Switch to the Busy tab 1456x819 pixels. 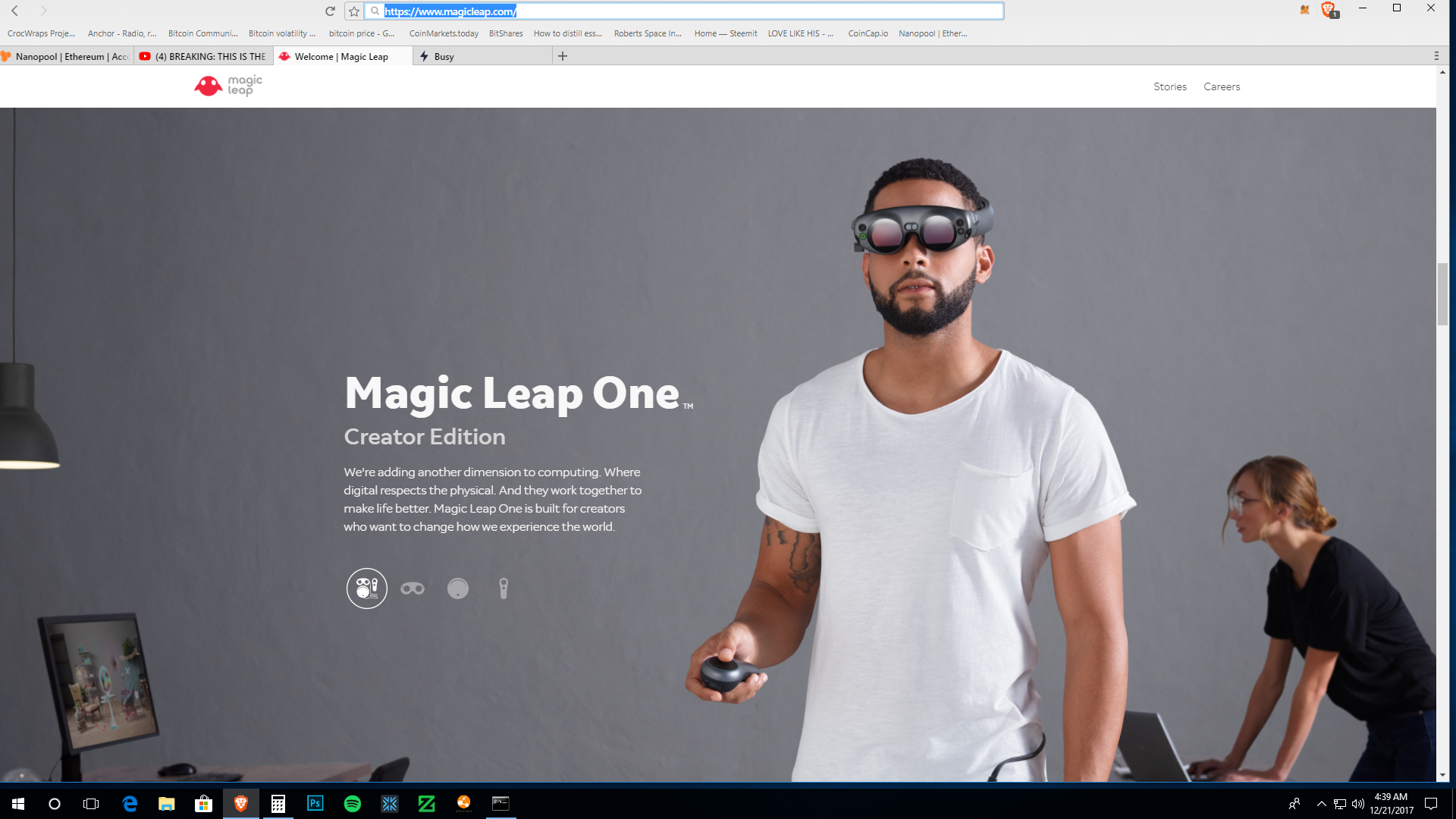point(482,56)
